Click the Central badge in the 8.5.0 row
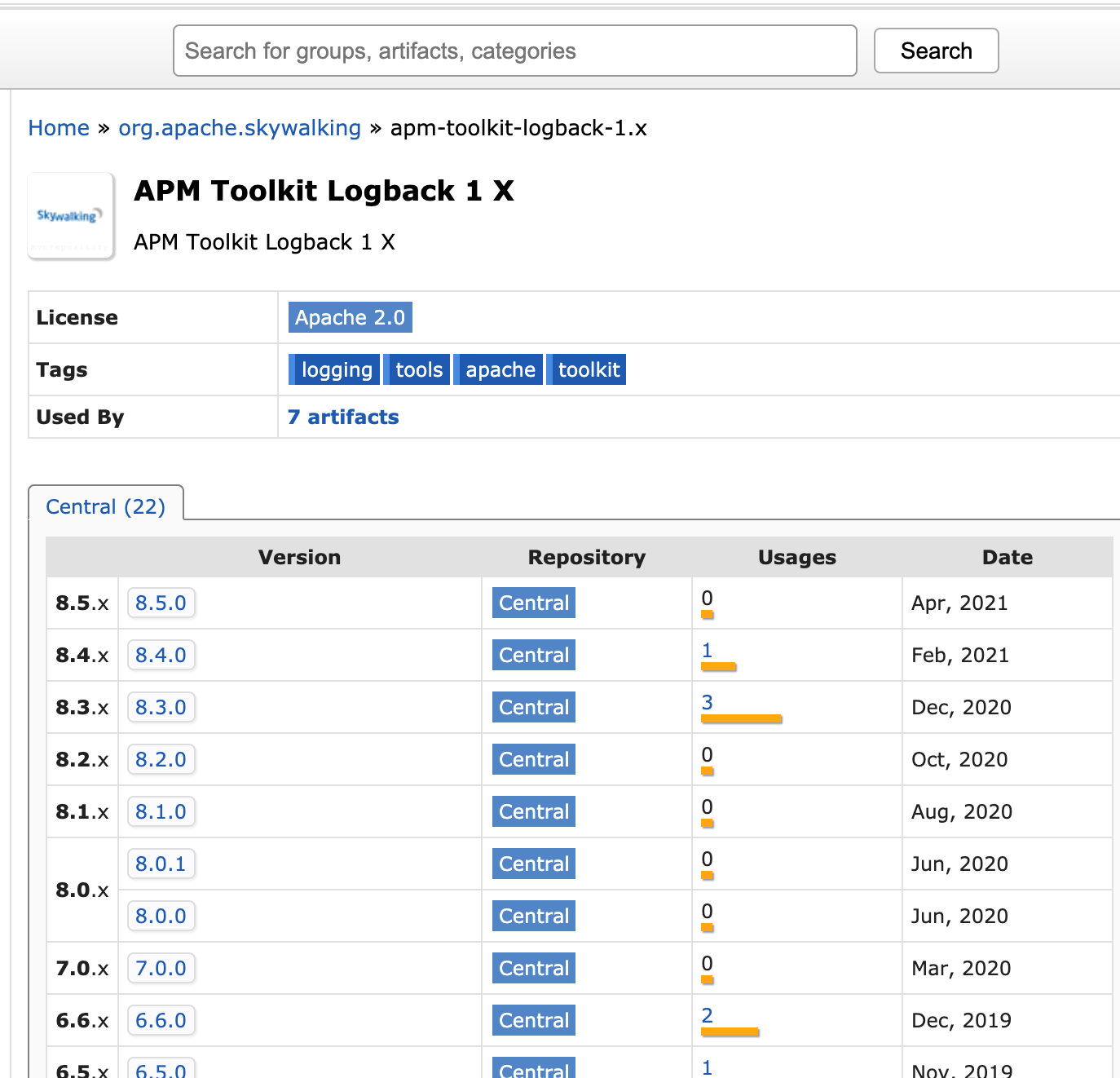The width and height of the screenshot is (1120, 1078). point(534,603)
